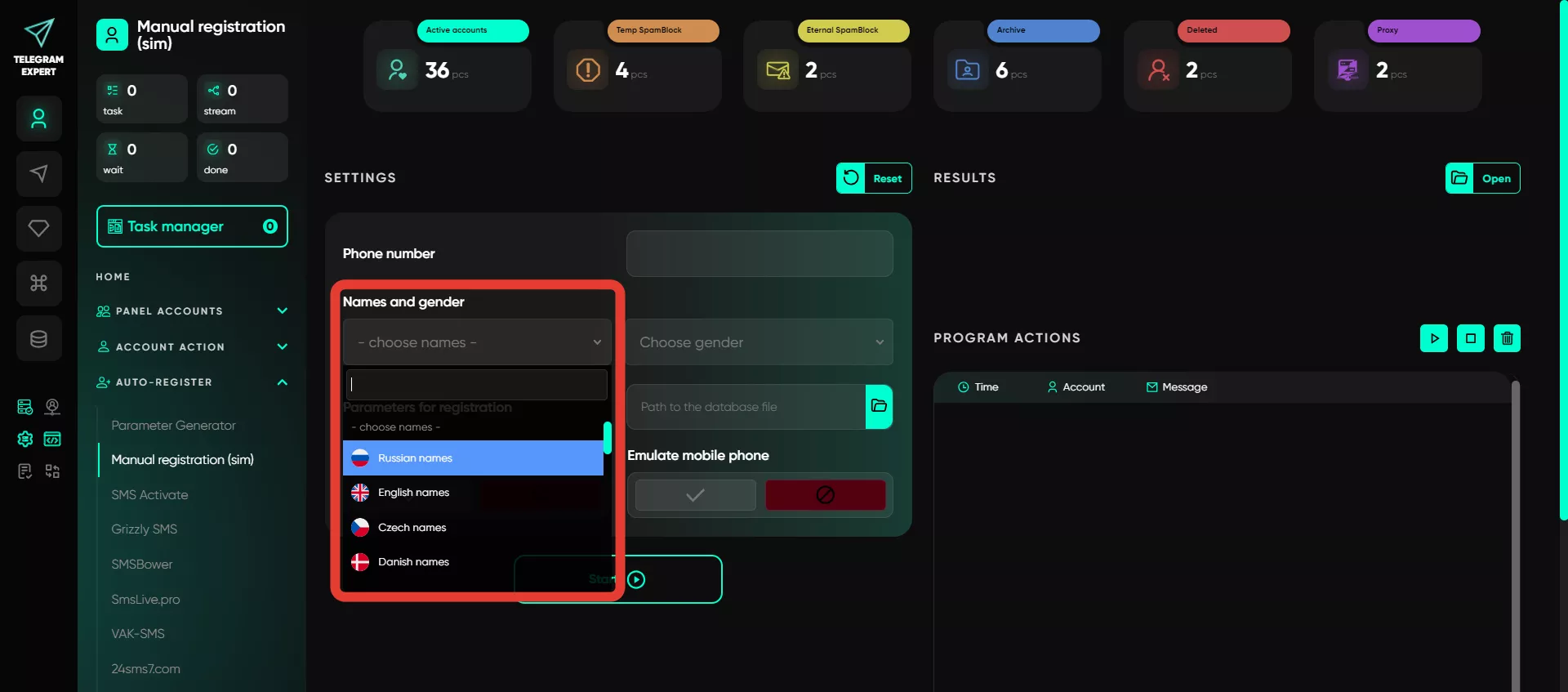Click the Manual registration header user icon
Viewport: 1568px width, 692px height.
click(112, 34)
